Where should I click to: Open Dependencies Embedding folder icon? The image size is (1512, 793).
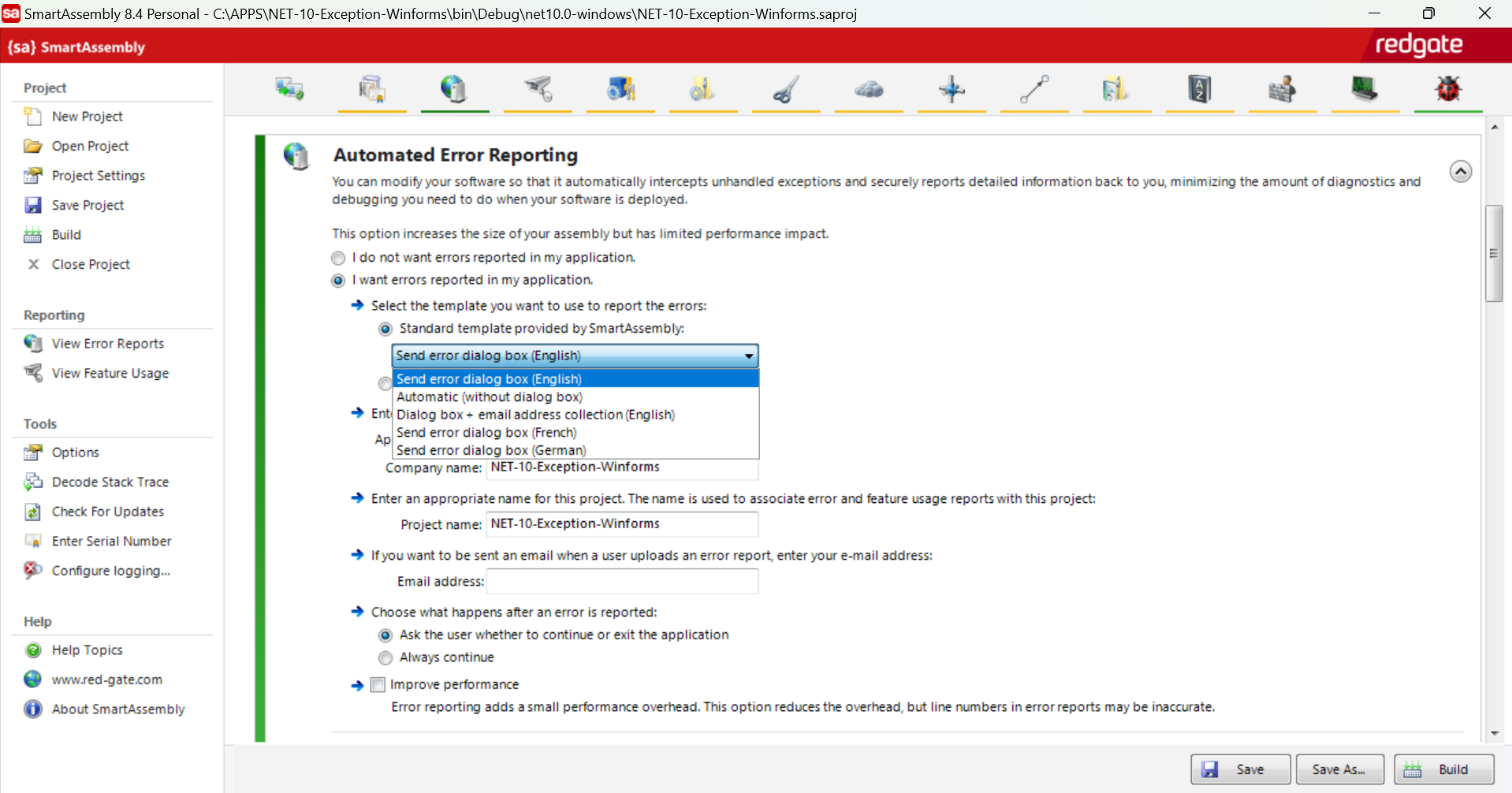[703, 89]
